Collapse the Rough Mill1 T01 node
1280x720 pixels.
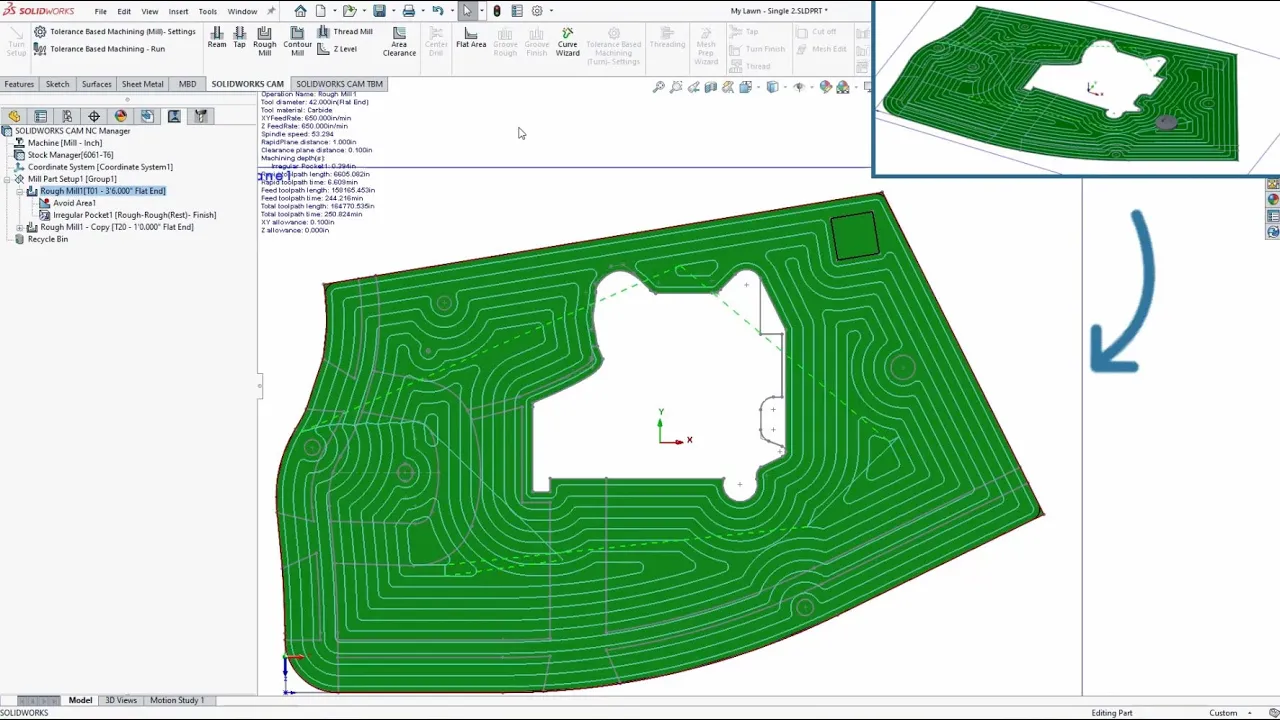coord(20,192)
